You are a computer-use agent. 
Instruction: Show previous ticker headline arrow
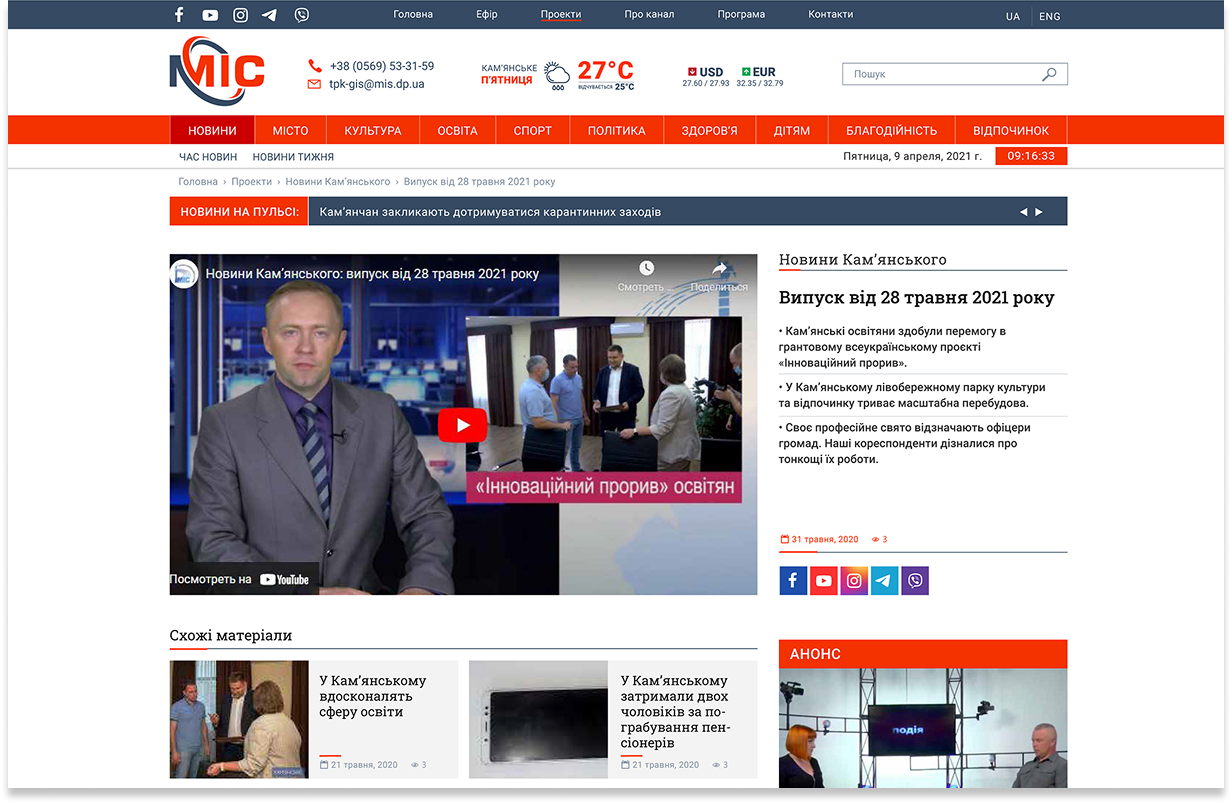[1023, 212]
